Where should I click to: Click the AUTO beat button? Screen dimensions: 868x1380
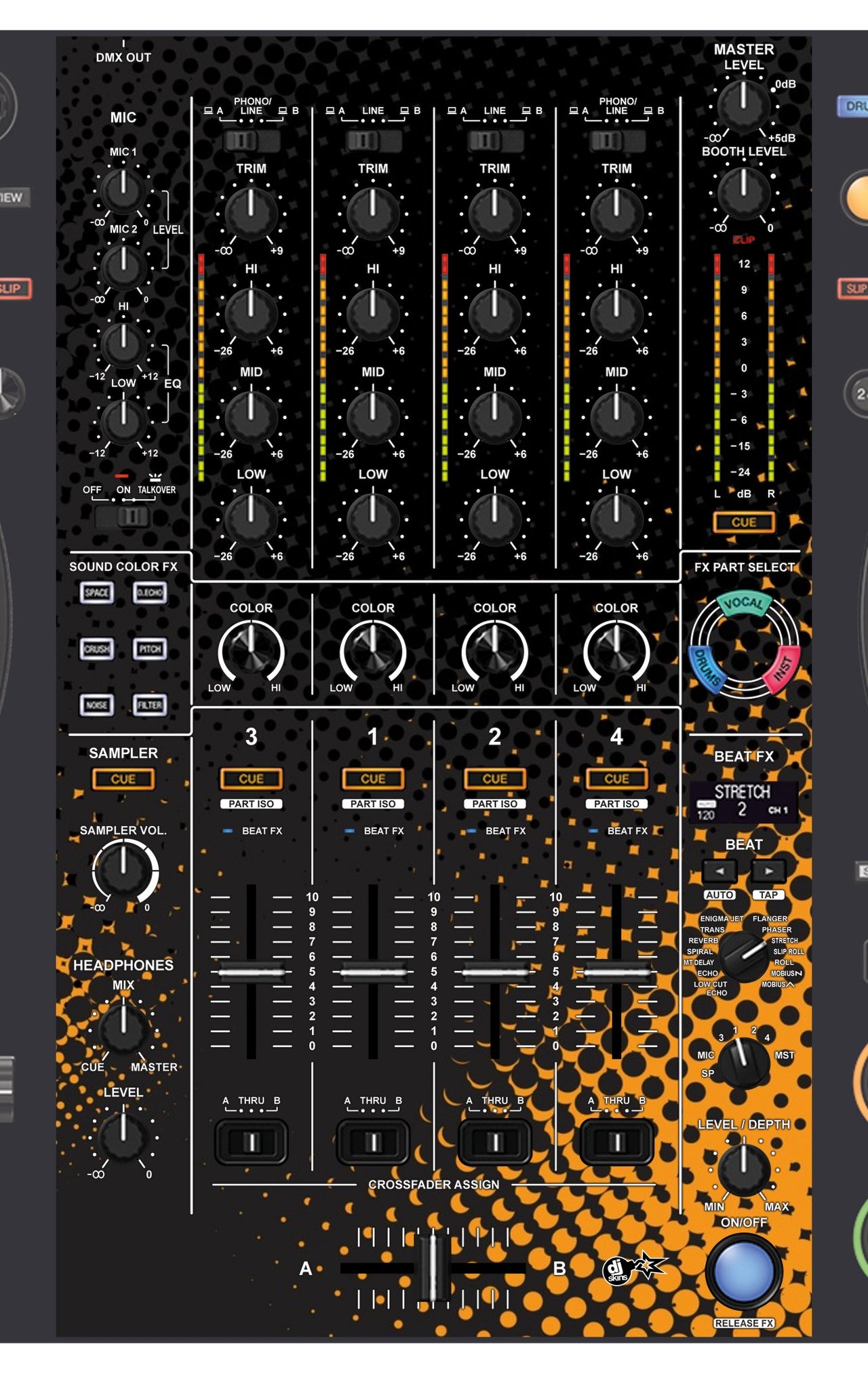coord(719,895)
